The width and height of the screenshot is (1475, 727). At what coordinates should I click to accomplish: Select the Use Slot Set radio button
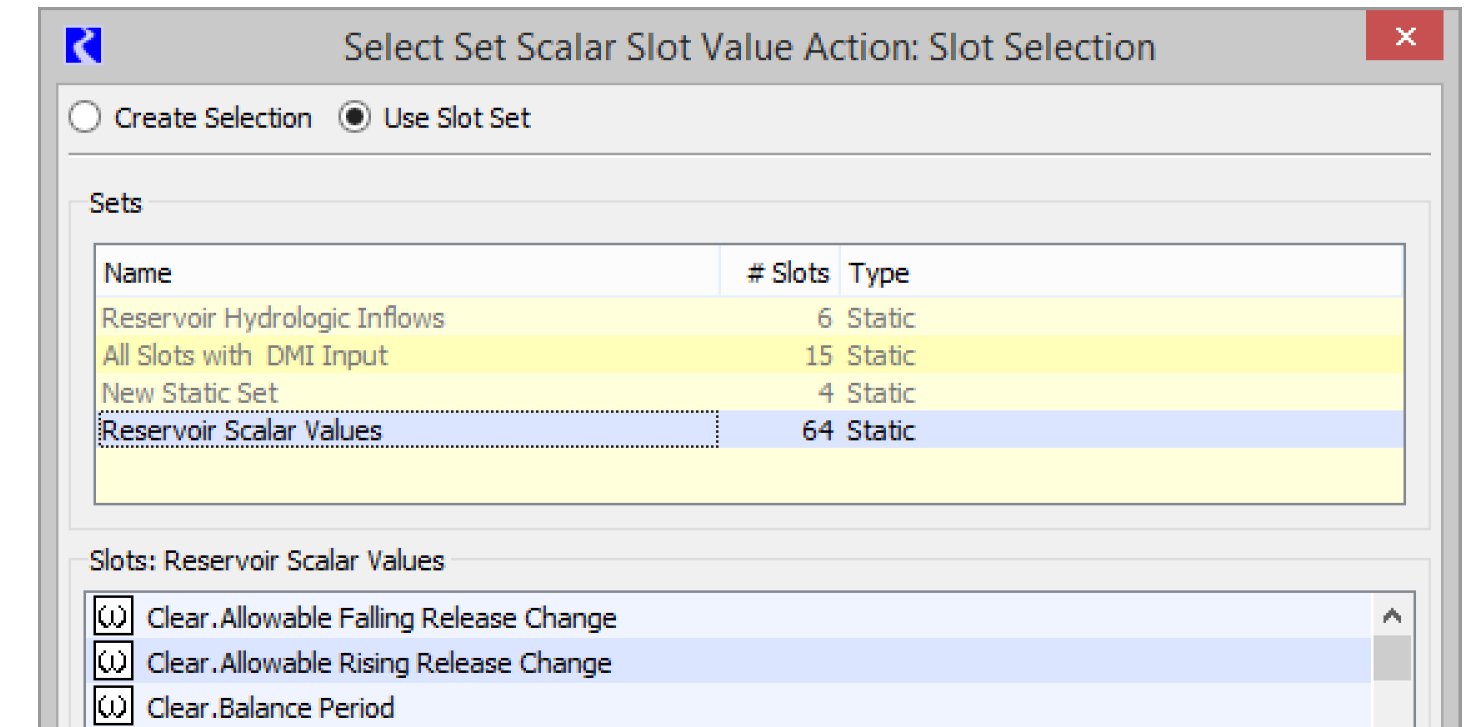(354, 118)
